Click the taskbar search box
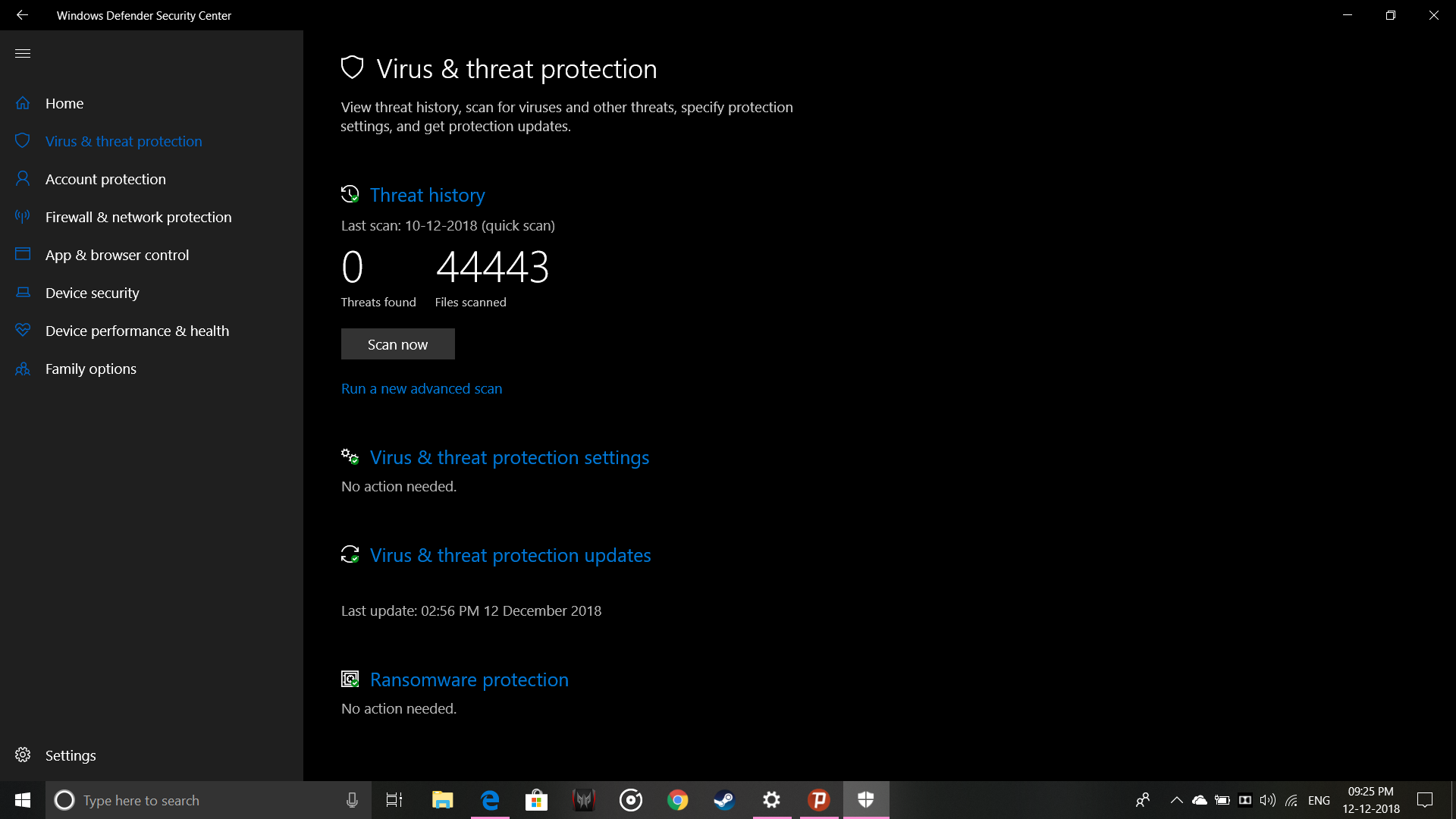Viewport: 1456px width, 819px height. [209, 800]
